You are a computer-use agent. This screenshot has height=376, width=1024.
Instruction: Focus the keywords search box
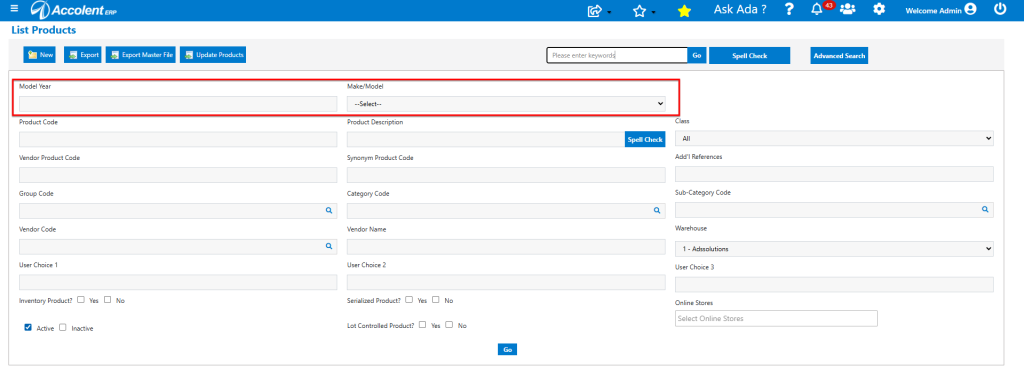(617, 55)
